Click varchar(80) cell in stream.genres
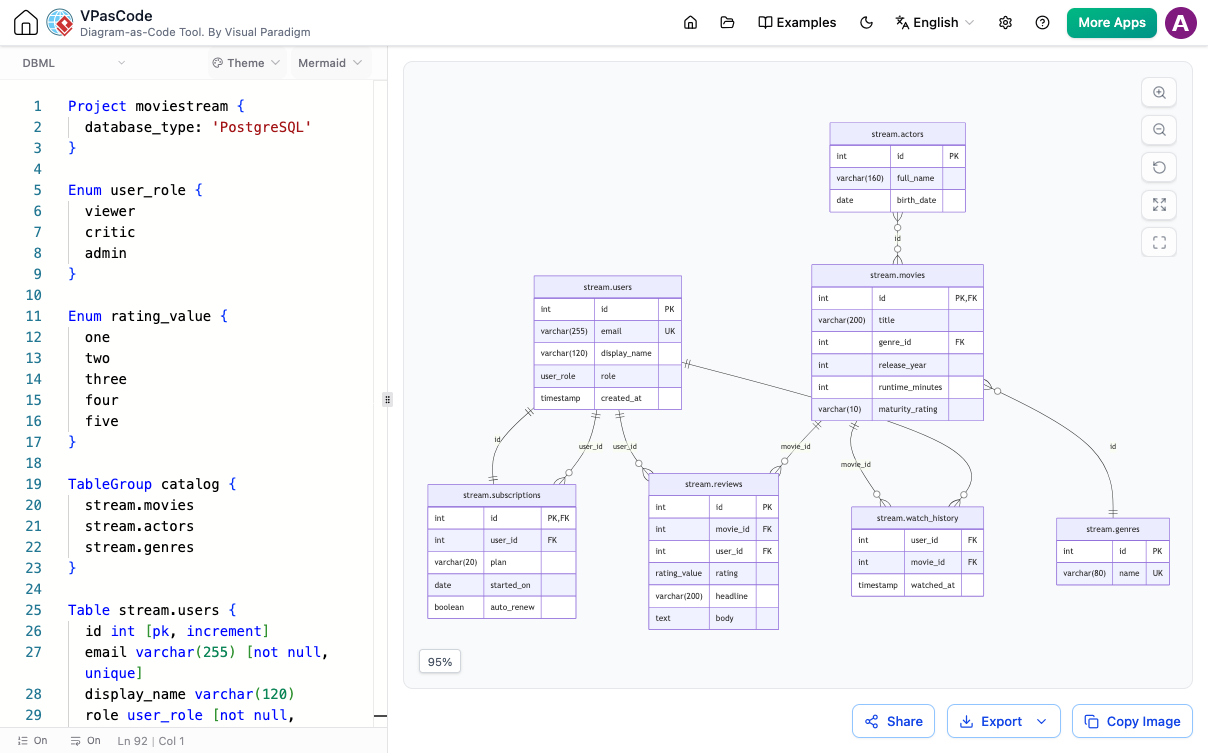The image size is (1208, 753). click(x=1086, y=574)
